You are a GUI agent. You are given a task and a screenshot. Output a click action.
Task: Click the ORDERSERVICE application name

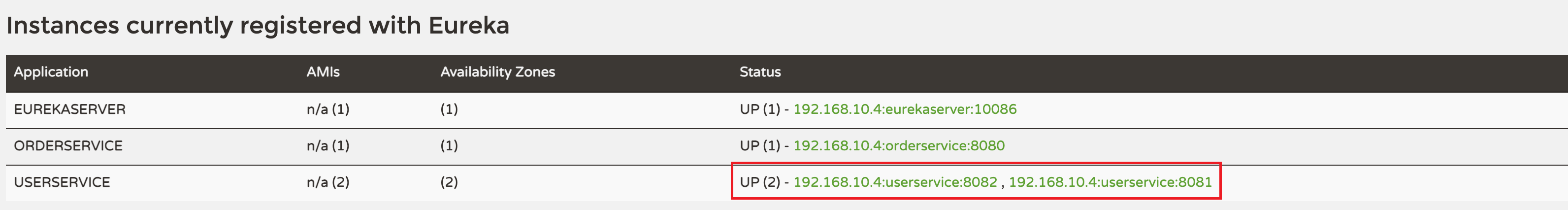pyautogui.click(x=68, y=146)
